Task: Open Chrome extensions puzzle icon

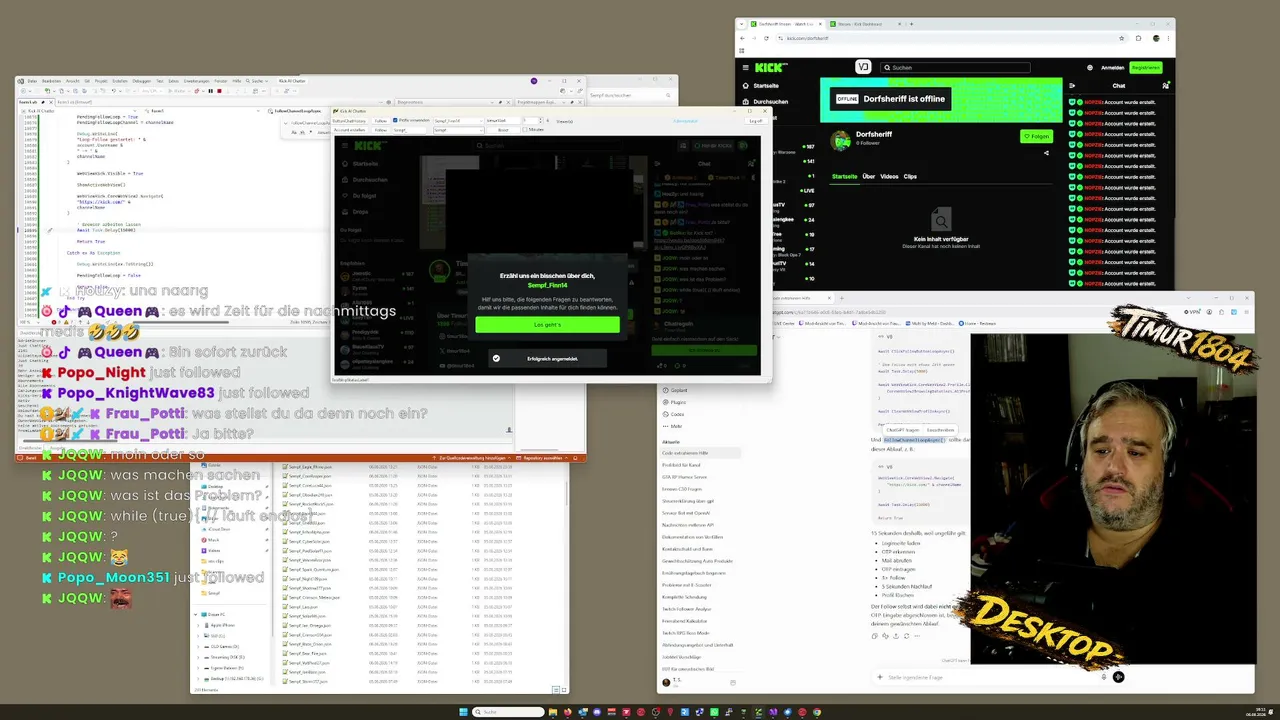Action: click(x=1138, y=38)
